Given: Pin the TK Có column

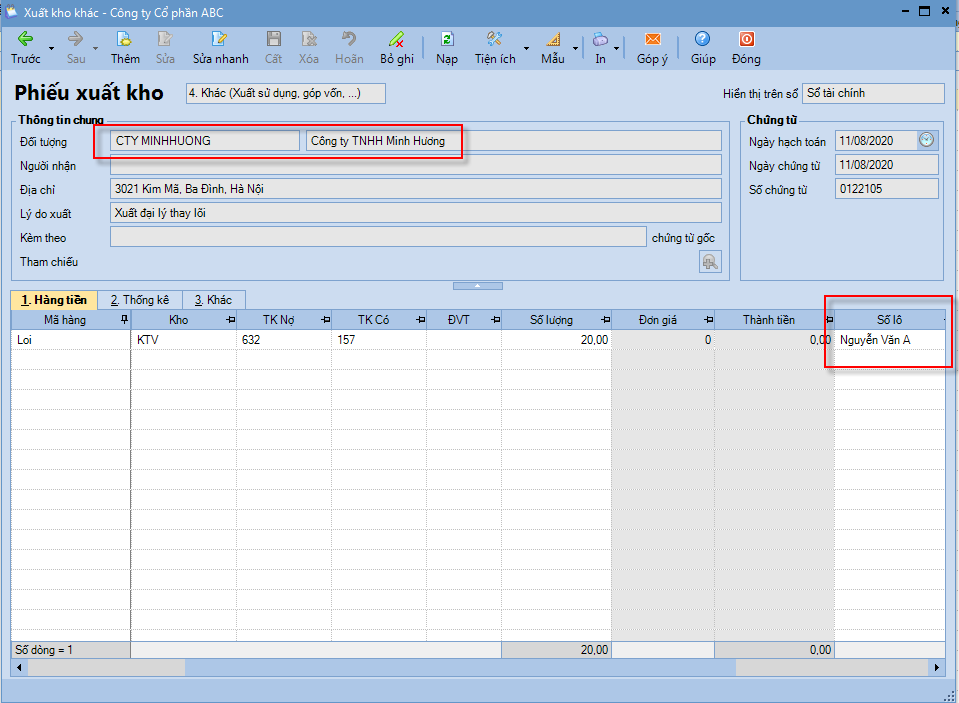Looking at the screenshot, I should 420,319.
